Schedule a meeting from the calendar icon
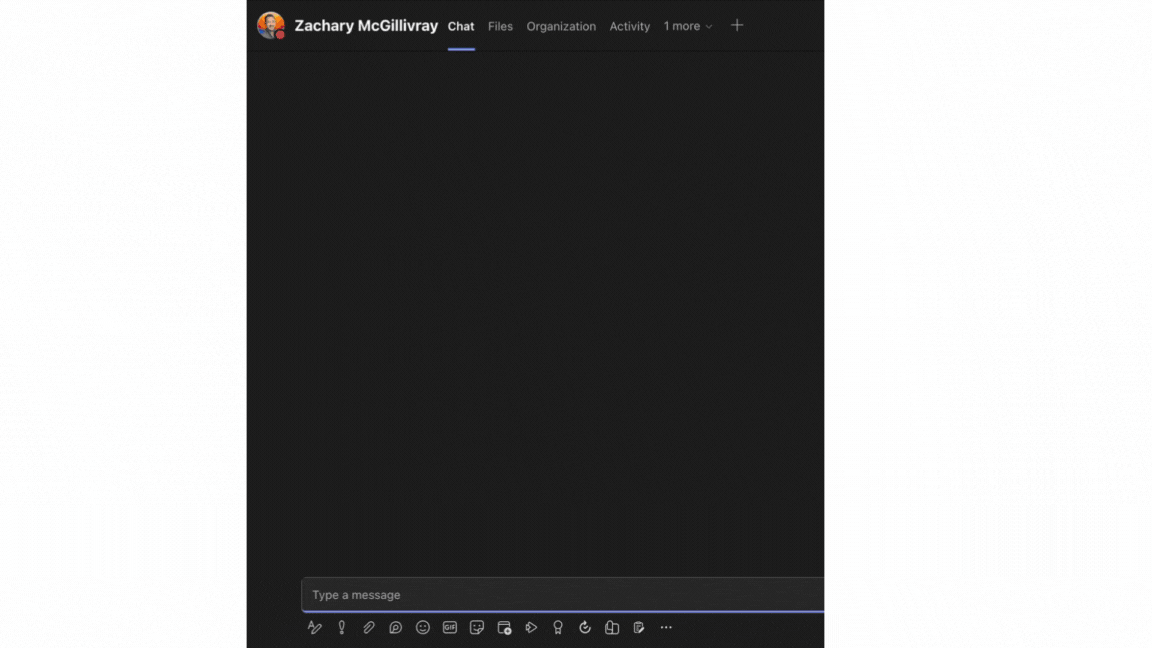This screenshot has width=1152, height=648. pos(504,627)
